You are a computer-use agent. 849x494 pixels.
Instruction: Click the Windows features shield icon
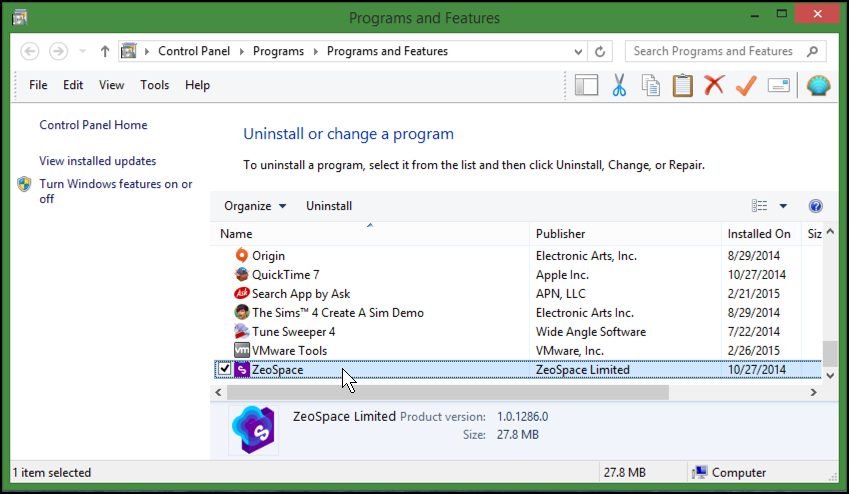click(x=24, y=184)
